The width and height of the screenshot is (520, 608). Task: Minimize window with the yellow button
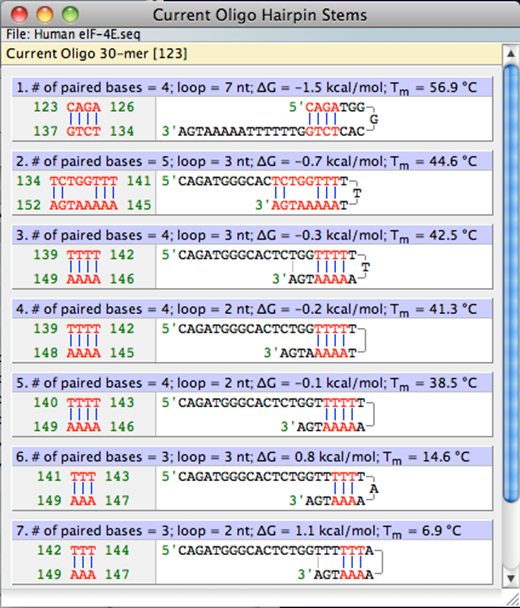(44, 15)
